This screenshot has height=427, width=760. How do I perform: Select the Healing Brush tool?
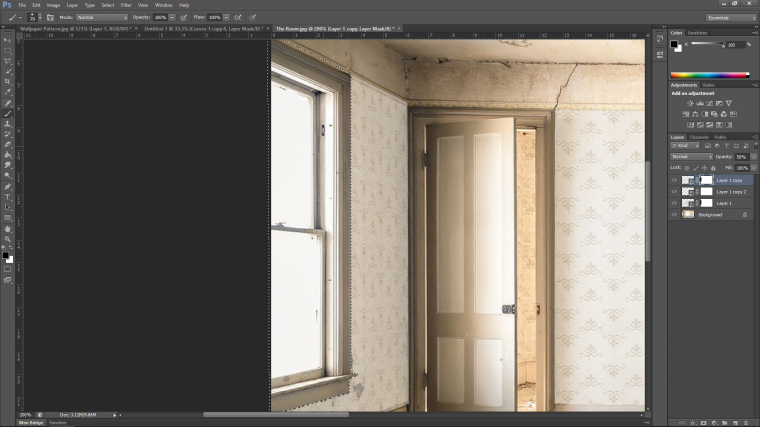[7, 103]
